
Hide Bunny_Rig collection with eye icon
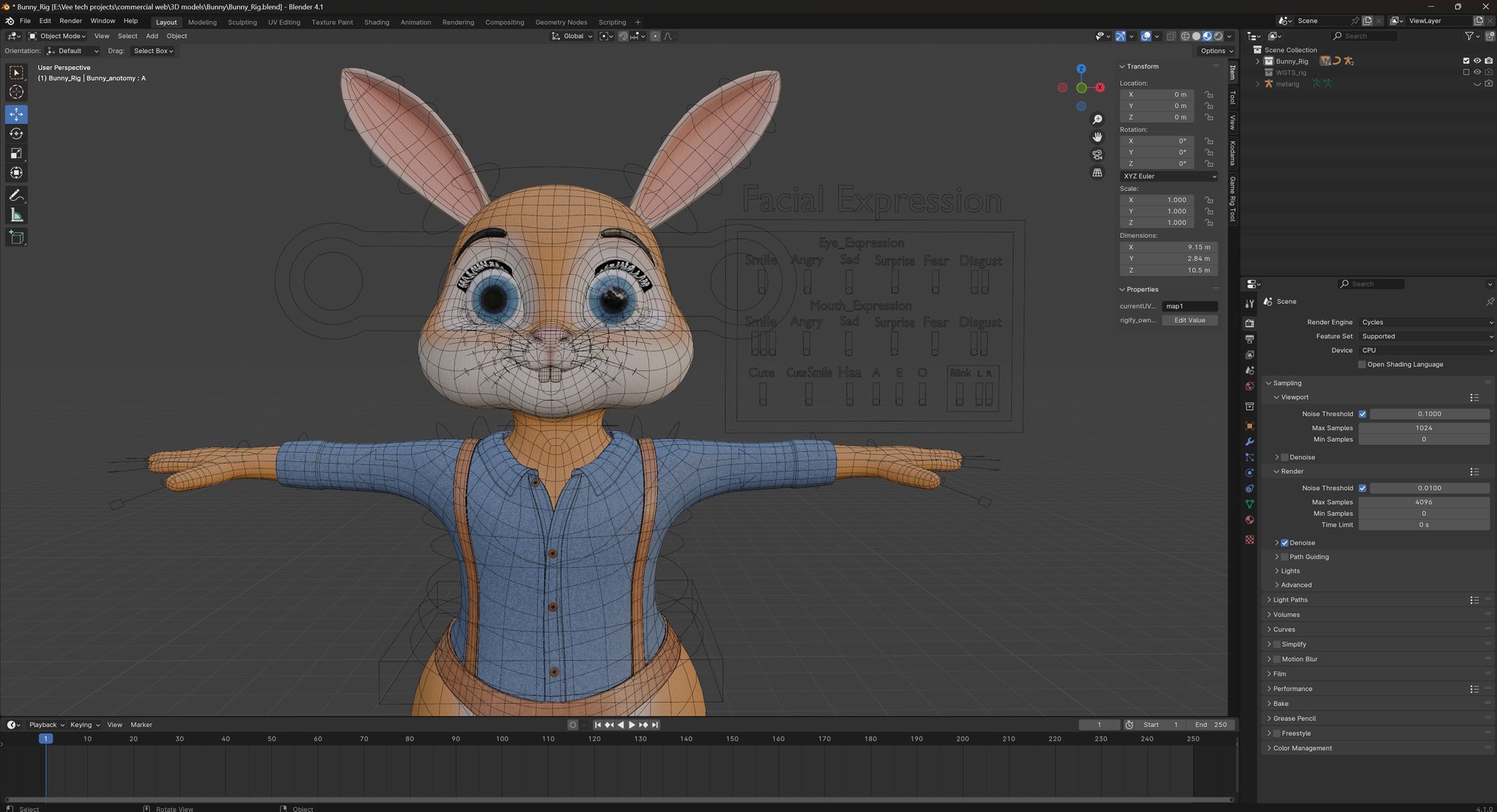[1477, 61]
